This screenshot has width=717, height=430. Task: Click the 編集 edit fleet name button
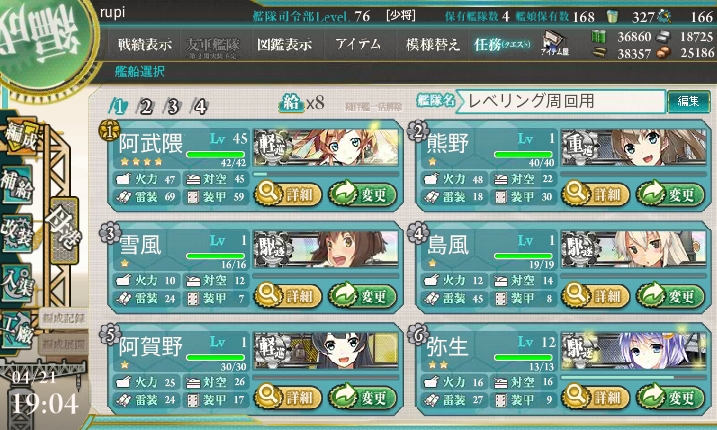pyautogui.click(x=688, y=101)
